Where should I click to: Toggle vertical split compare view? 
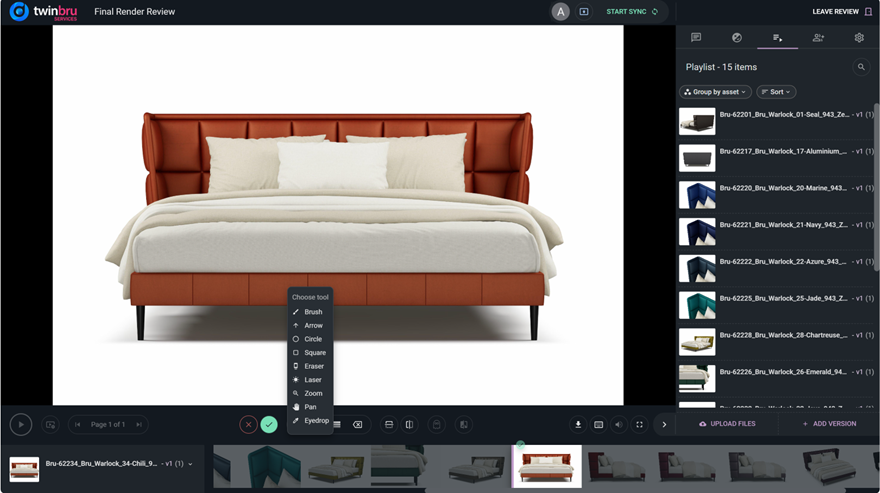click(410, 424)
